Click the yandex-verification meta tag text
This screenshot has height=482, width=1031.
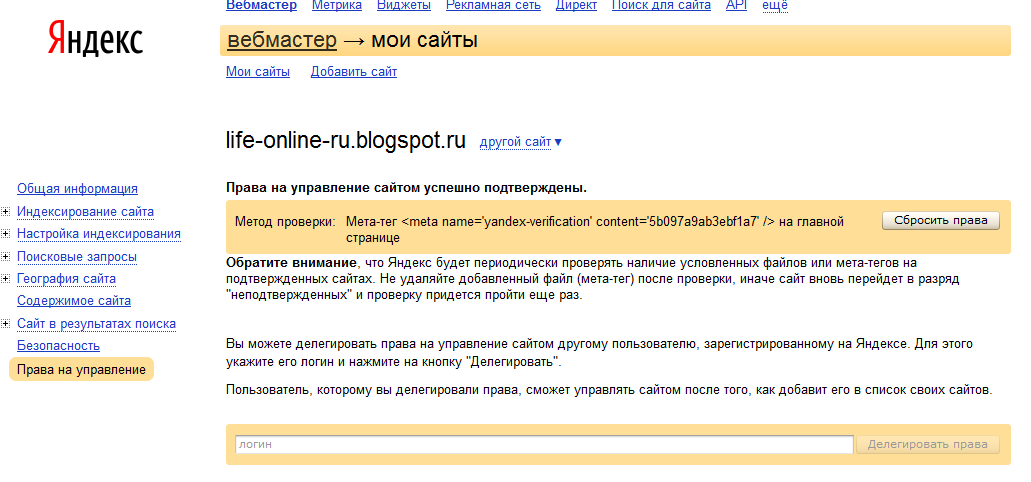tap(594, 229)
